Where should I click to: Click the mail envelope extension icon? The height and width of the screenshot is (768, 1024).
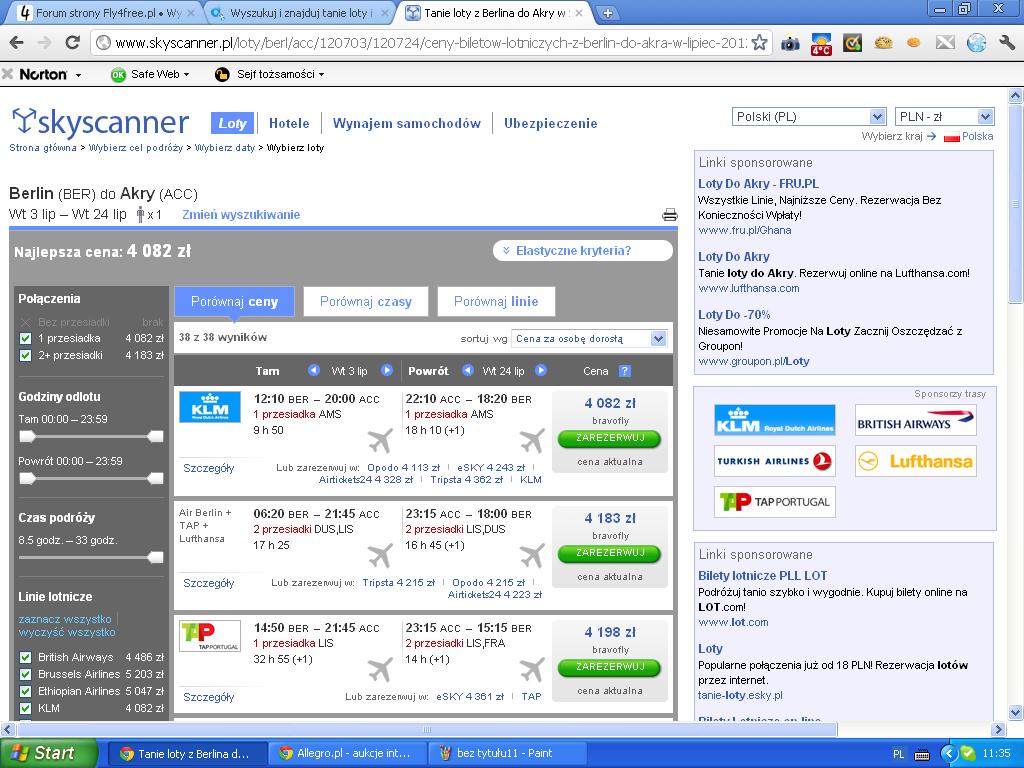click(945, 43)
